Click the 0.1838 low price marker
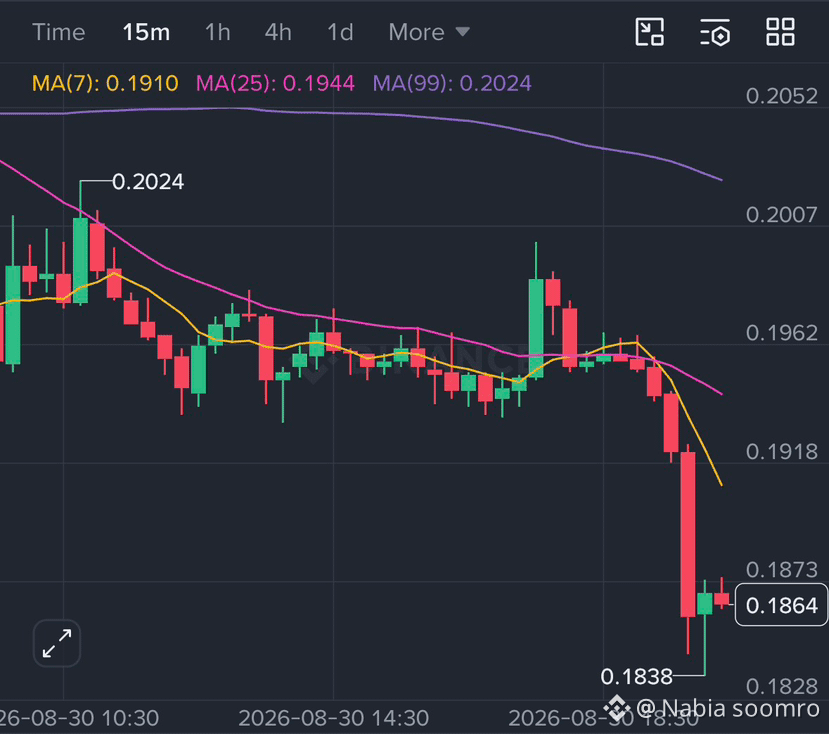 [x=637, y=676]
